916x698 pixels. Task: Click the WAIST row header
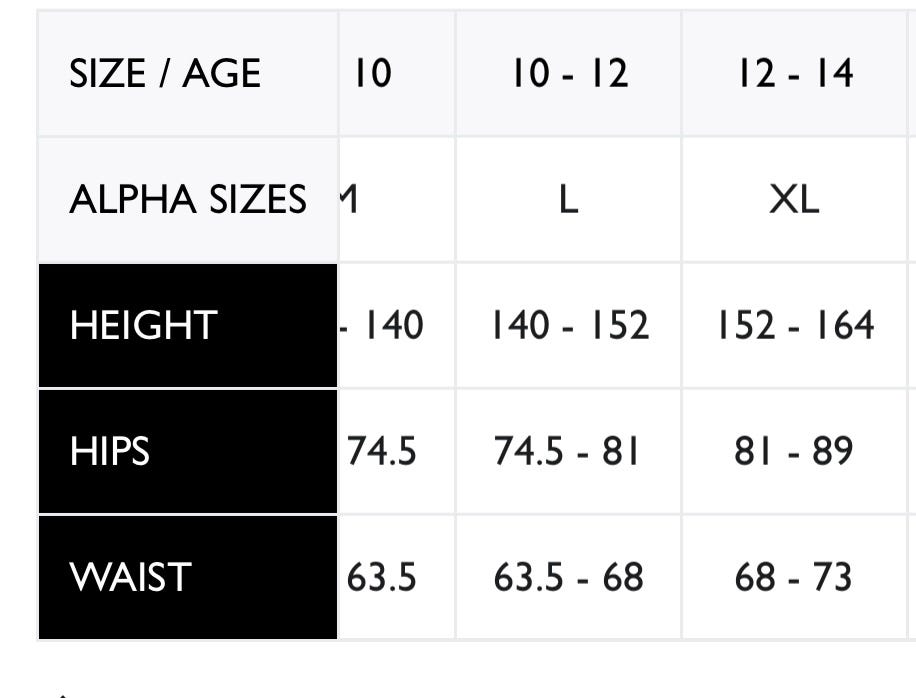pos(130,578)
